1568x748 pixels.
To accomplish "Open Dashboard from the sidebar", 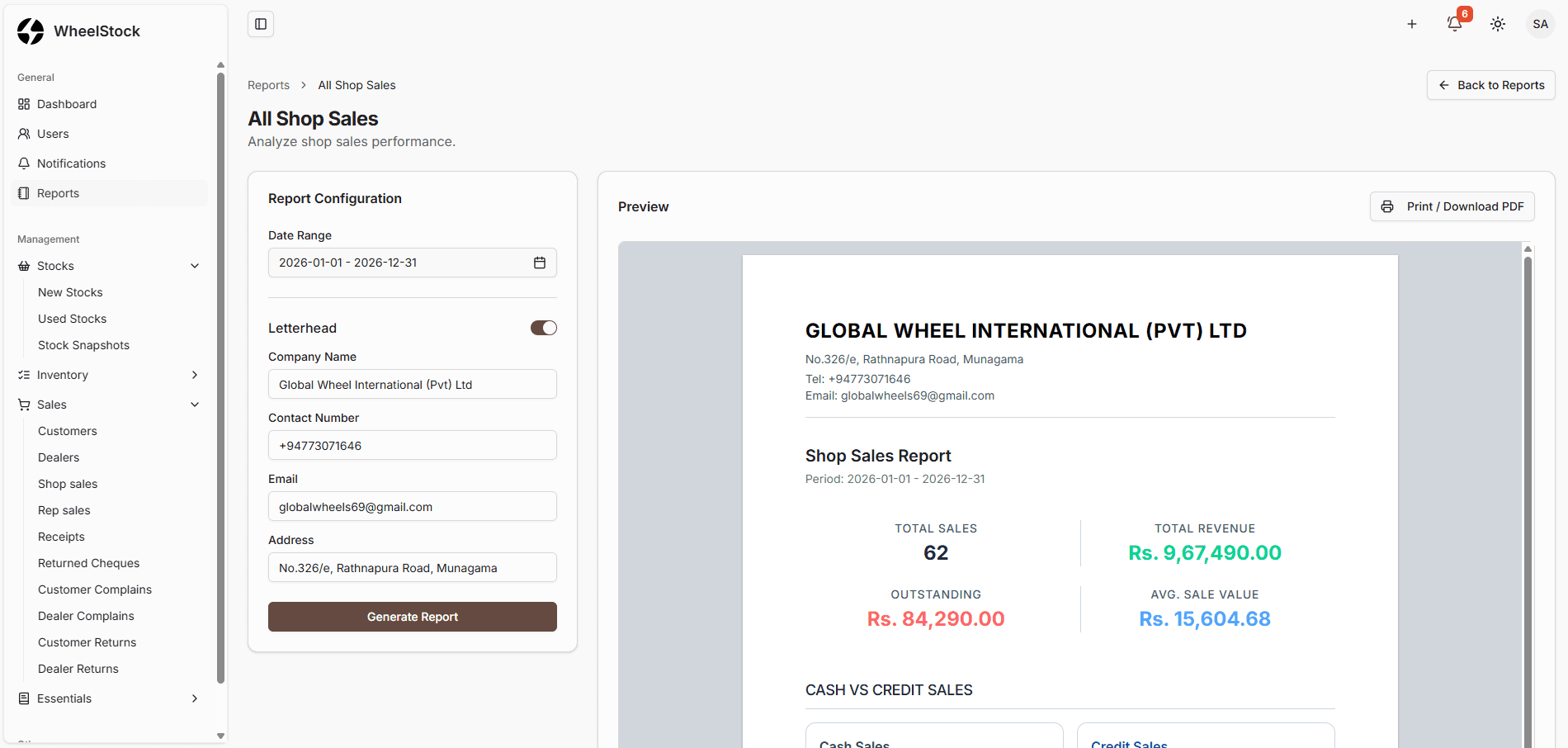I will (x=109, y=104).
